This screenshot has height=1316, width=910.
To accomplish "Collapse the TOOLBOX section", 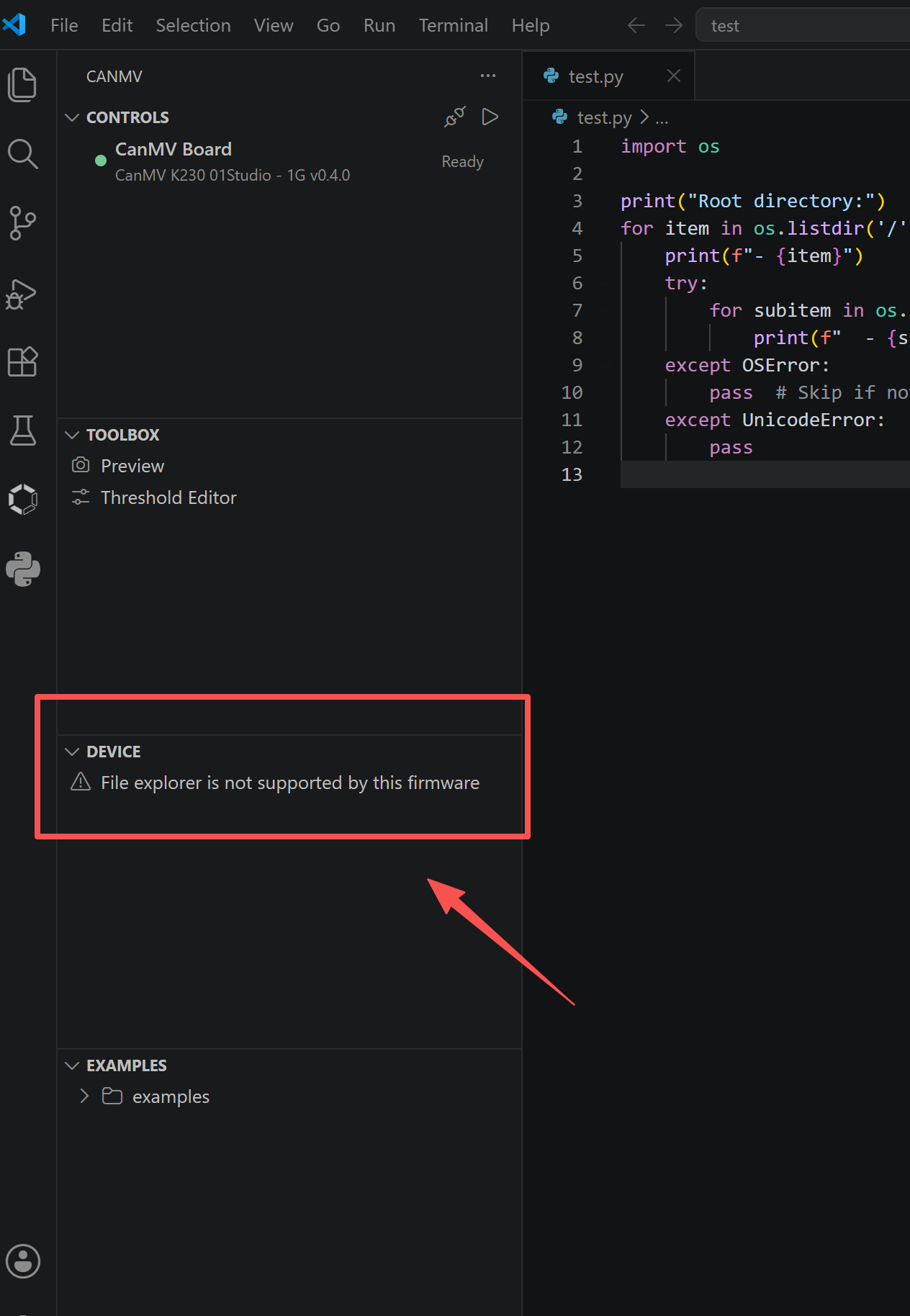I will 72,435.
